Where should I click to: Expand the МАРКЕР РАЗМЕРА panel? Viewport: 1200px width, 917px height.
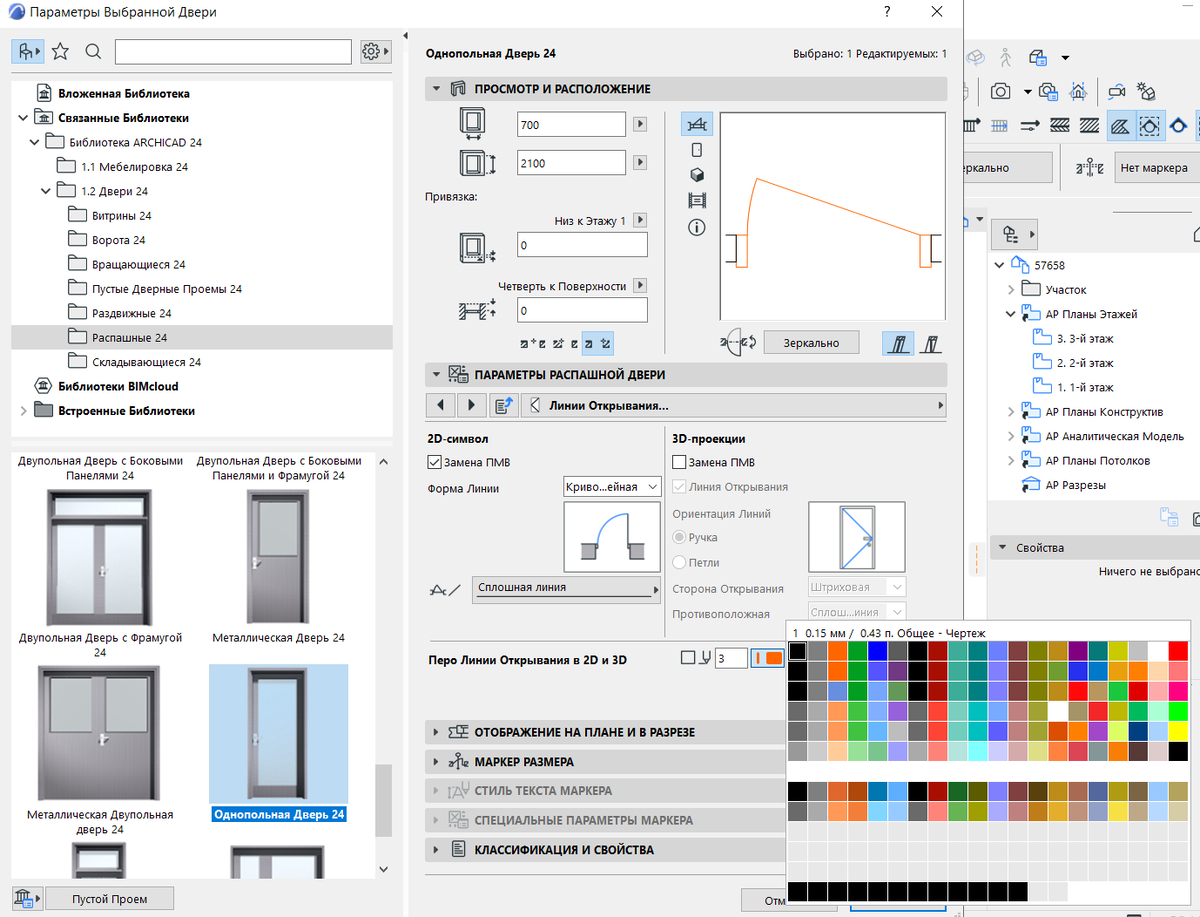click(x=436, y=762)
